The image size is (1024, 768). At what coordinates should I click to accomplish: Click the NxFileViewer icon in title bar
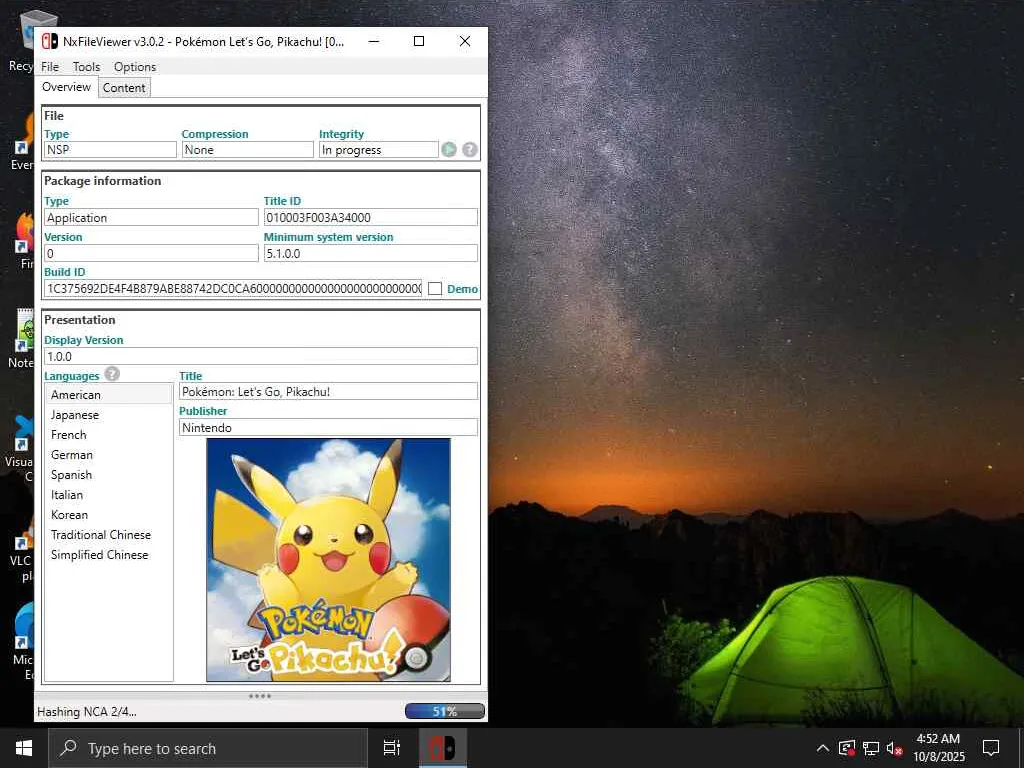coord(50,41)
